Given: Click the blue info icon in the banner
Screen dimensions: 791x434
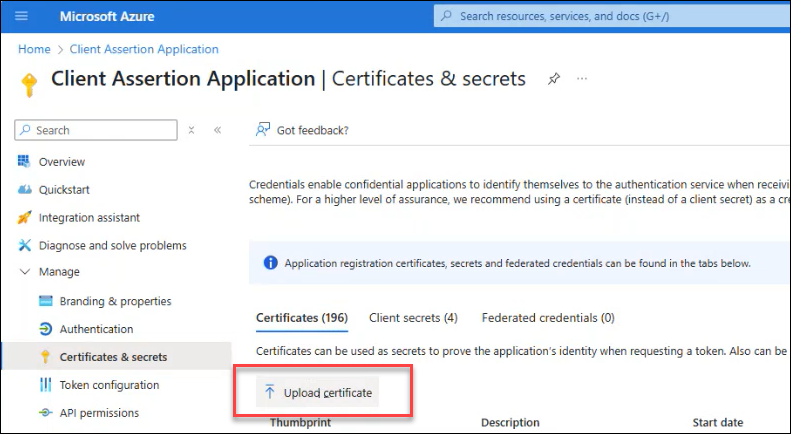Looking at the screenshot, I should 270,263.
